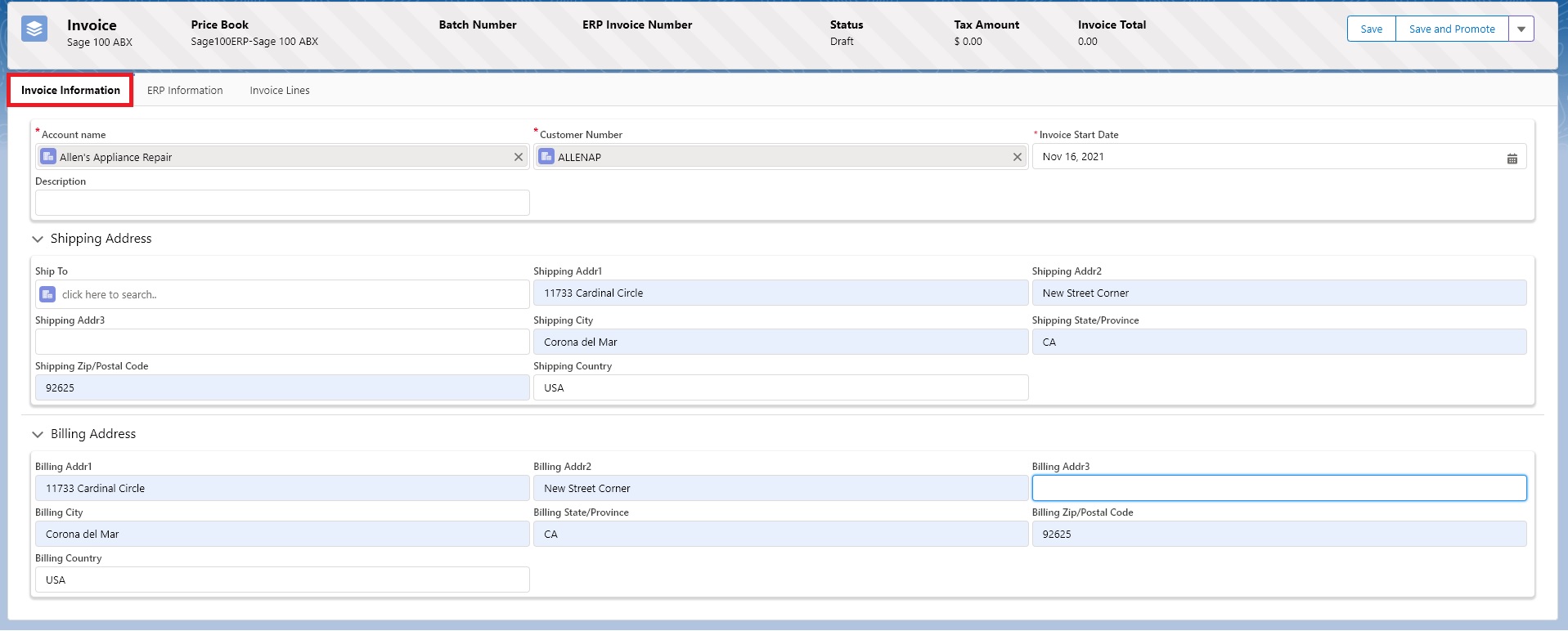Clear the Allen's Appliance Repair account selection
Image resolution: width=1568 pixels, height=631 pixels.
(519, 157)
